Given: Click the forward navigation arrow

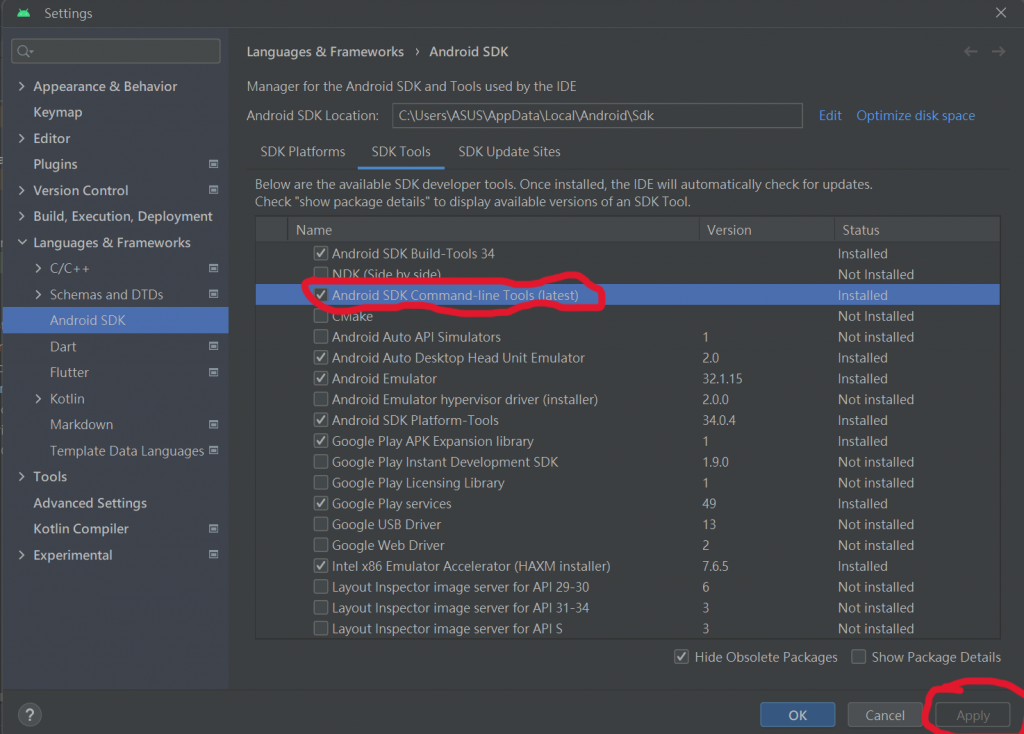Looking at the screenshot, I should tap(999, 52).
